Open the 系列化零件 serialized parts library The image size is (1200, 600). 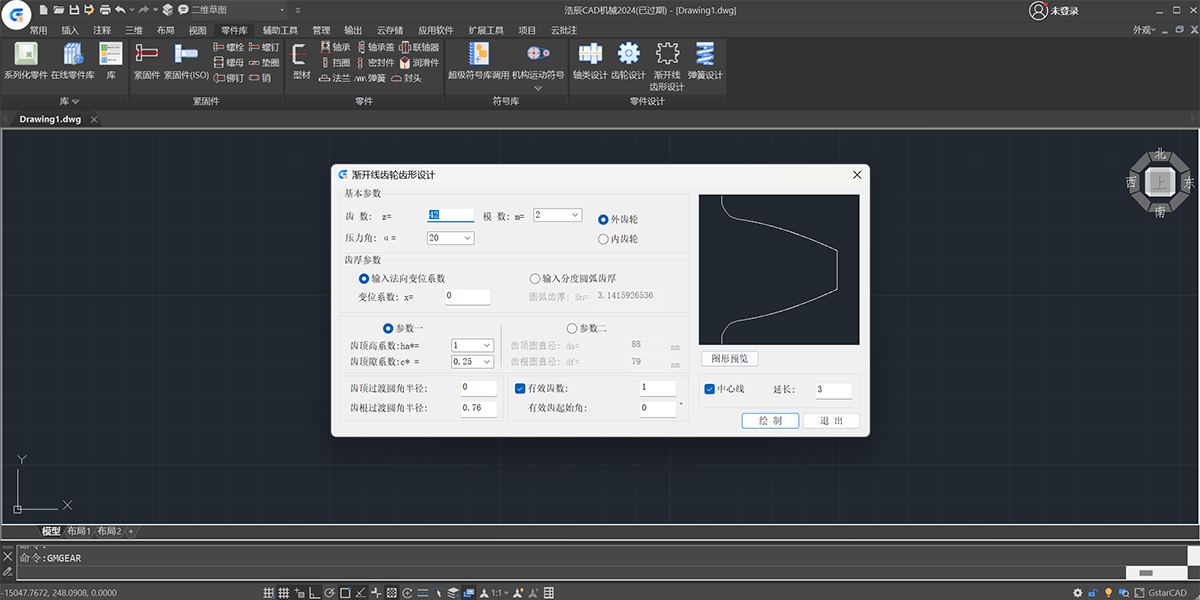point(25,62)
